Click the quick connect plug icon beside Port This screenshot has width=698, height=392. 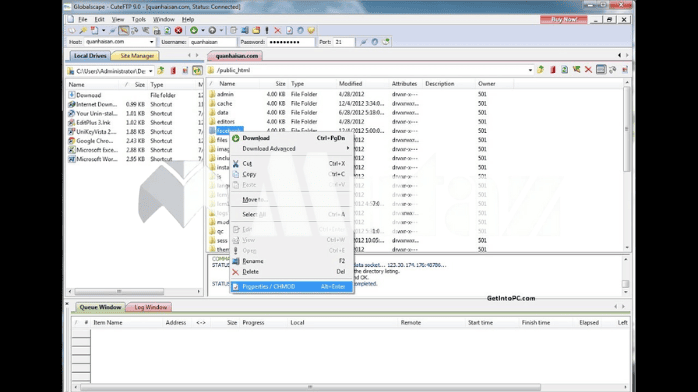tap(364, 42)
